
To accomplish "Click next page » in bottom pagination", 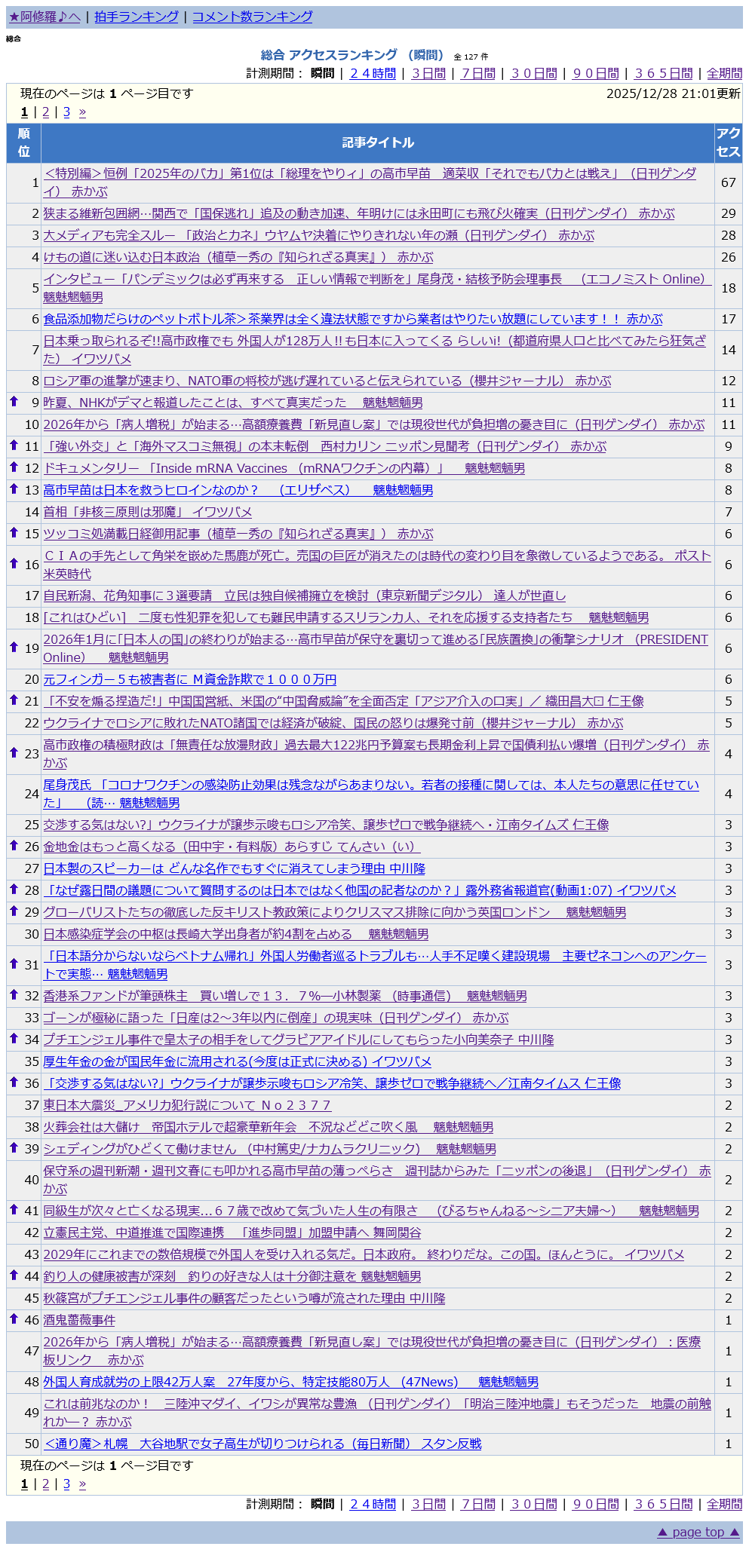I will pyautogui.click(x=82, y=1484).
